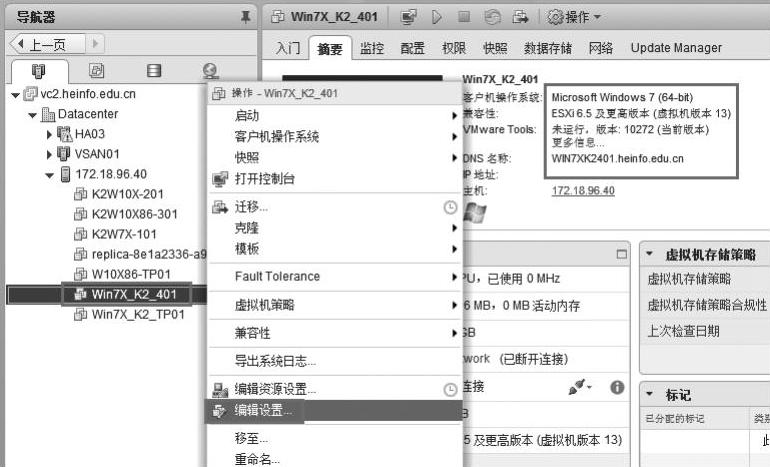
Task: Collapse the 虚拟机存储策略 panel
Action: [x=650, y=254]
